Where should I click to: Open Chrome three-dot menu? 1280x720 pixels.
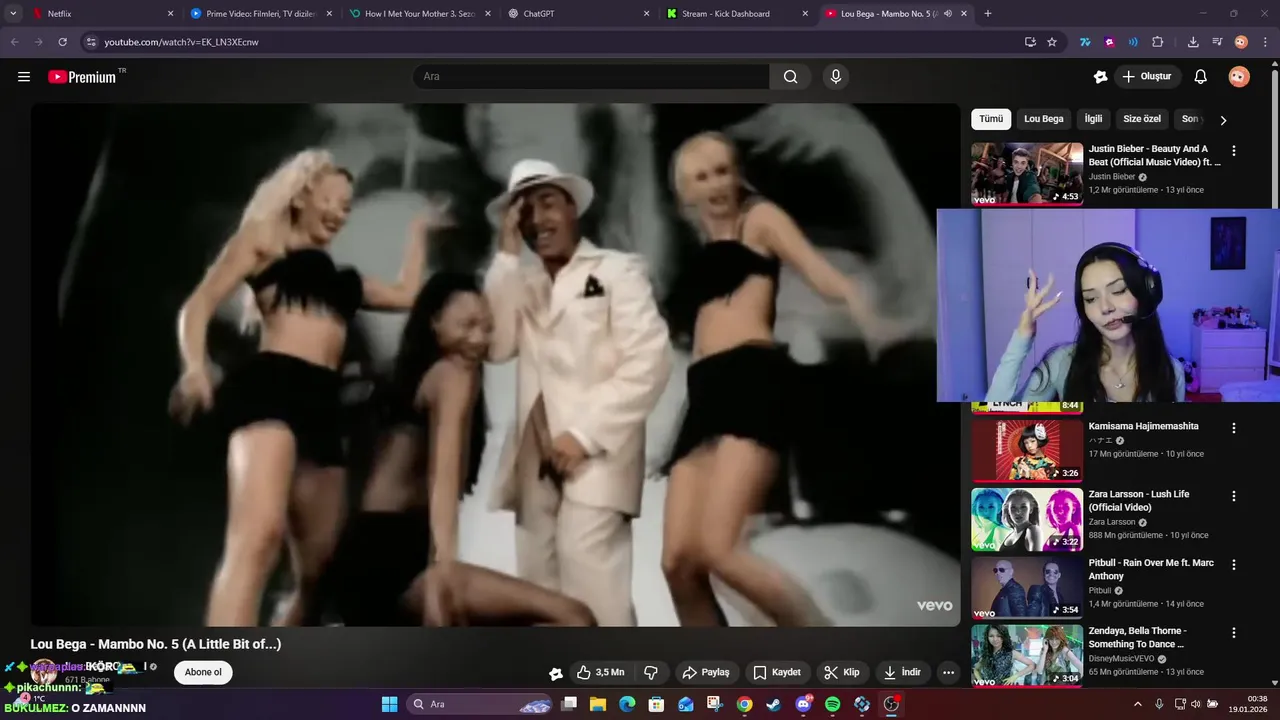pyautogui.click(x=1264, y=42)
